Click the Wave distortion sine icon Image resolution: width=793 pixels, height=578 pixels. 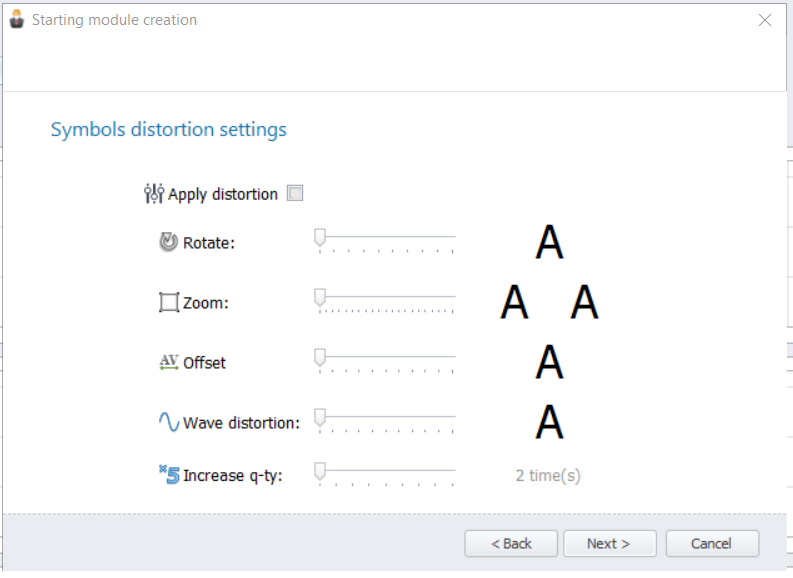tap(169, 422)
